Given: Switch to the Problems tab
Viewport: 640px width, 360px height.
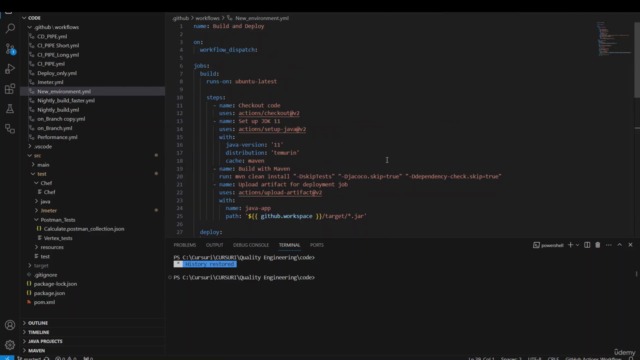Looking at the screenshot, I should [184, 245].
